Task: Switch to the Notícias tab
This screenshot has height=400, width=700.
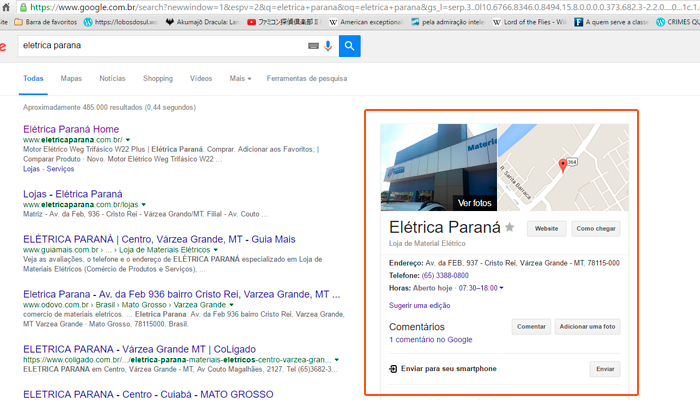Action: (x=112, y=79)
